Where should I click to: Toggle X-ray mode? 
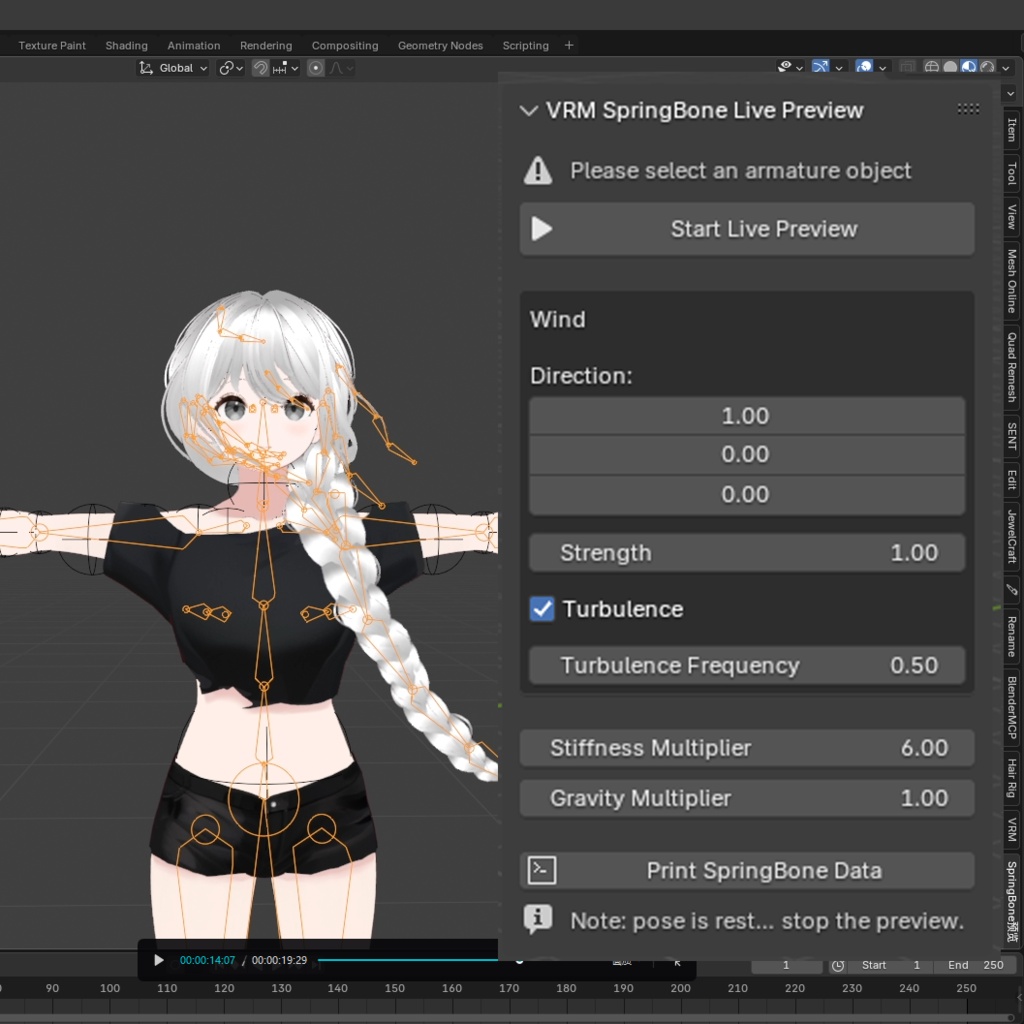tap(907, 67)
